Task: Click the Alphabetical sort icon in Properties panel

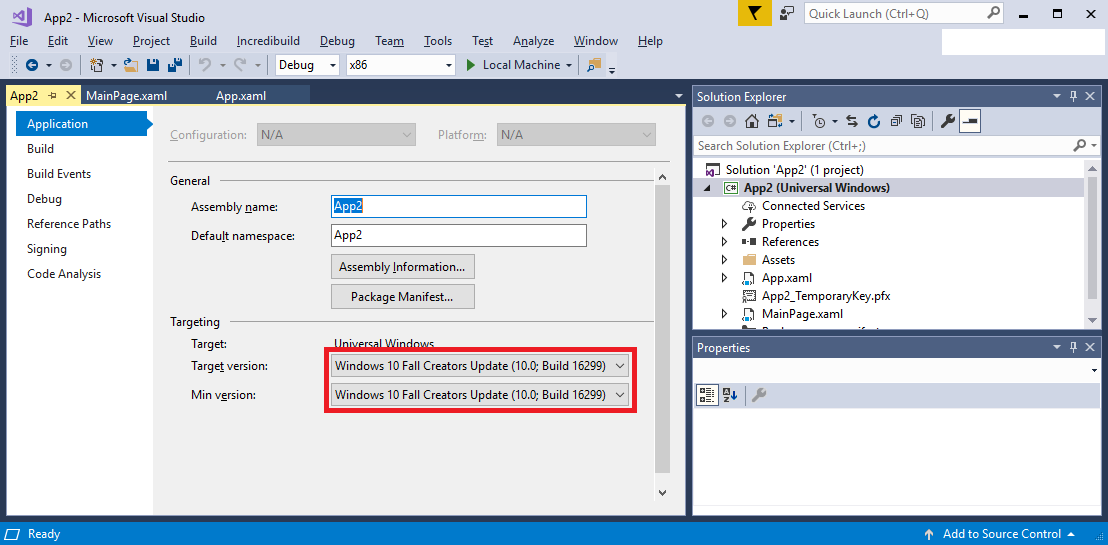Action: [729, 395]
